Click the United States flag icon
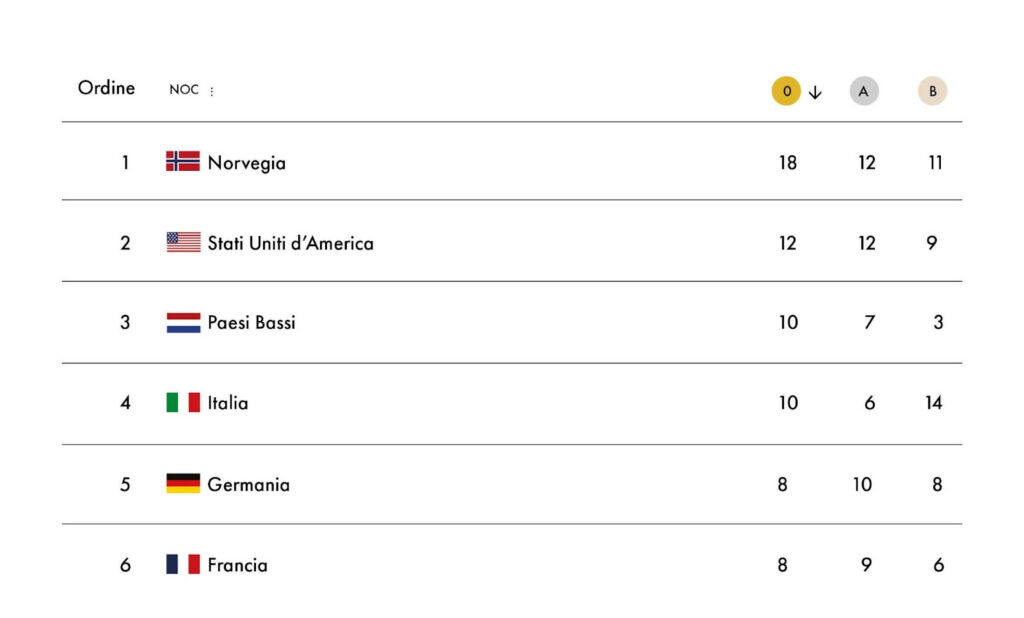Screen dimensions: 1024x618 [x=183, y=242]
